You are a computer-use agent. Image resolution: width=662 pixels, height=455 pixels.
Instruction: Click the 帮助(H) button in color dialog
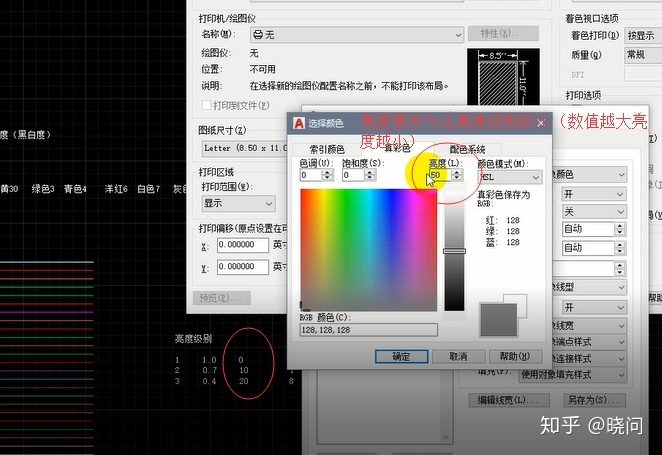click(515, 357)
